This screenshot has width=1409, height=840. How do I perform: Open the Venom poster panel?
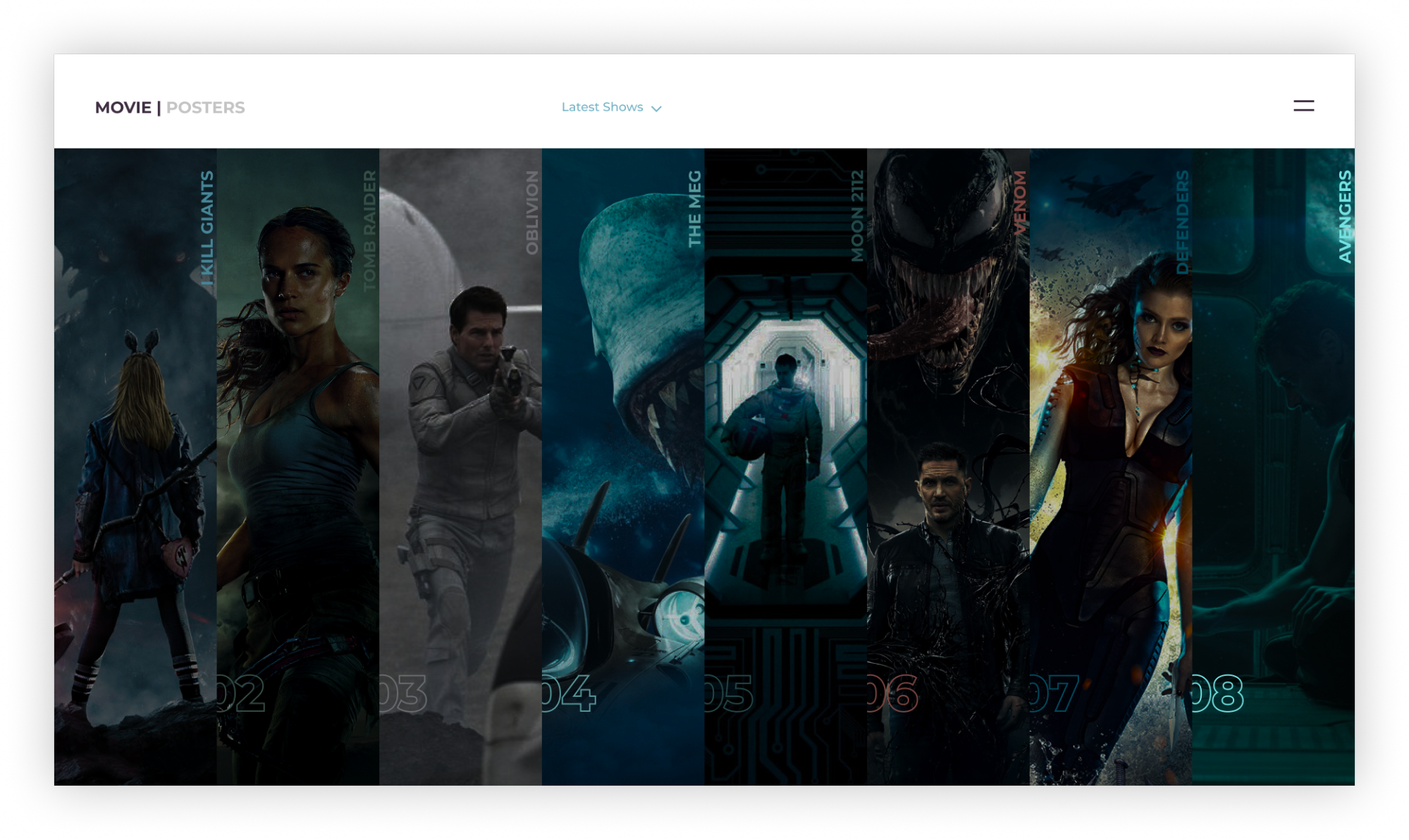[x=949, y=467]
